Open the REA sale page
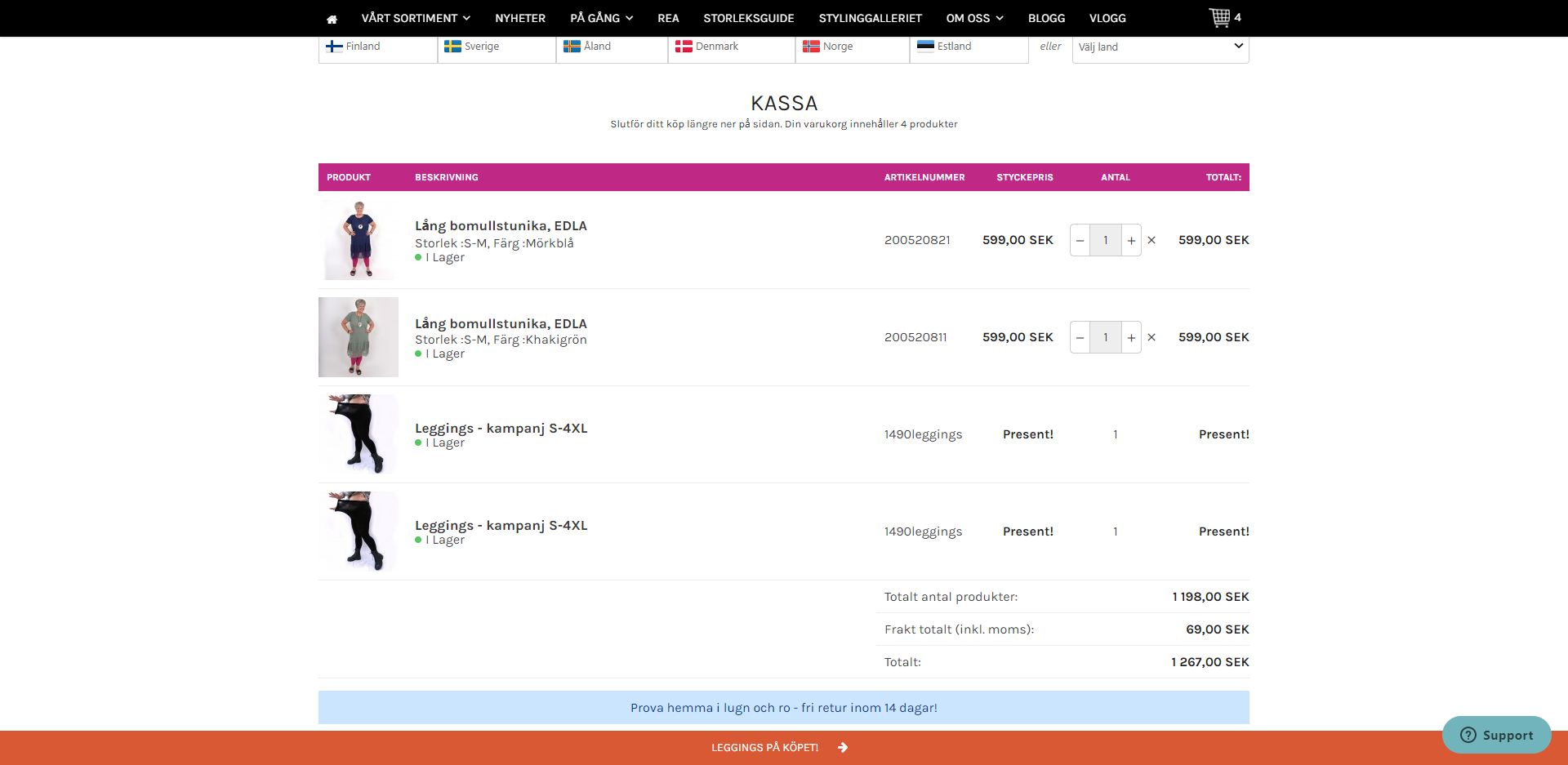Screen dimensions: 1568x765 [x=668, y=18]
